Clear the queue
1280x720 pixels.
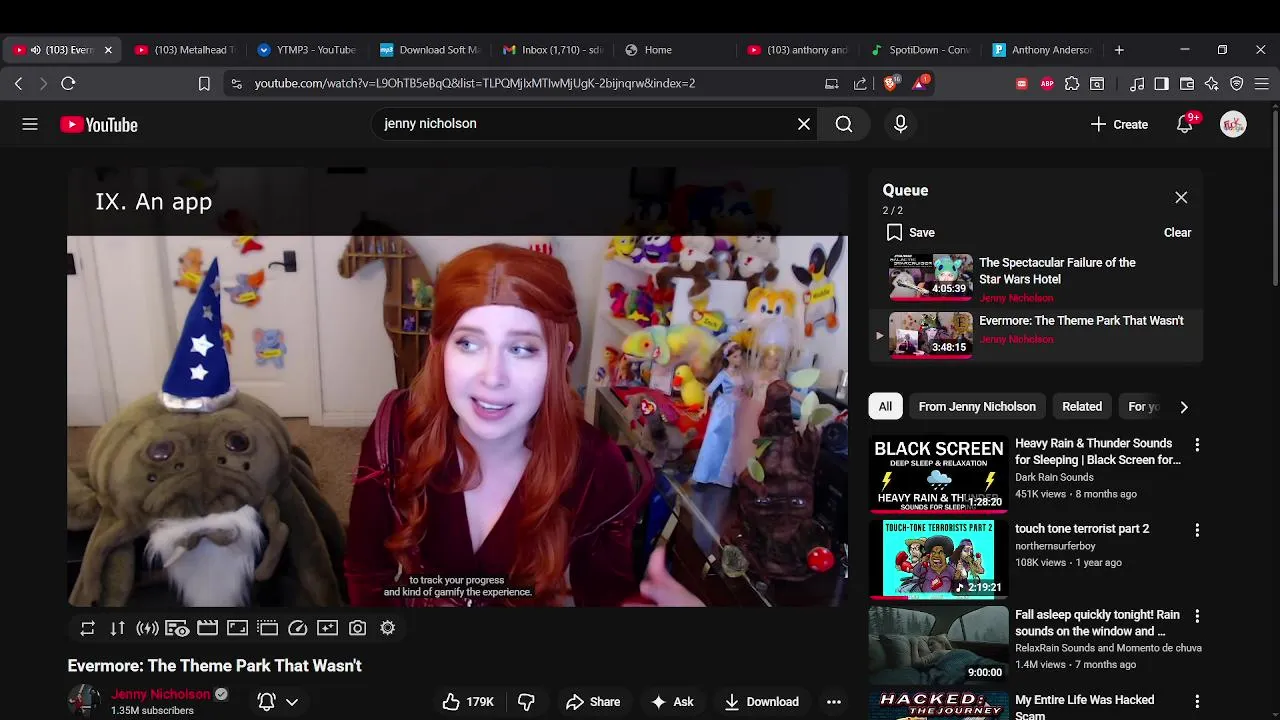pyautogui.click(x=1177, y=232)
